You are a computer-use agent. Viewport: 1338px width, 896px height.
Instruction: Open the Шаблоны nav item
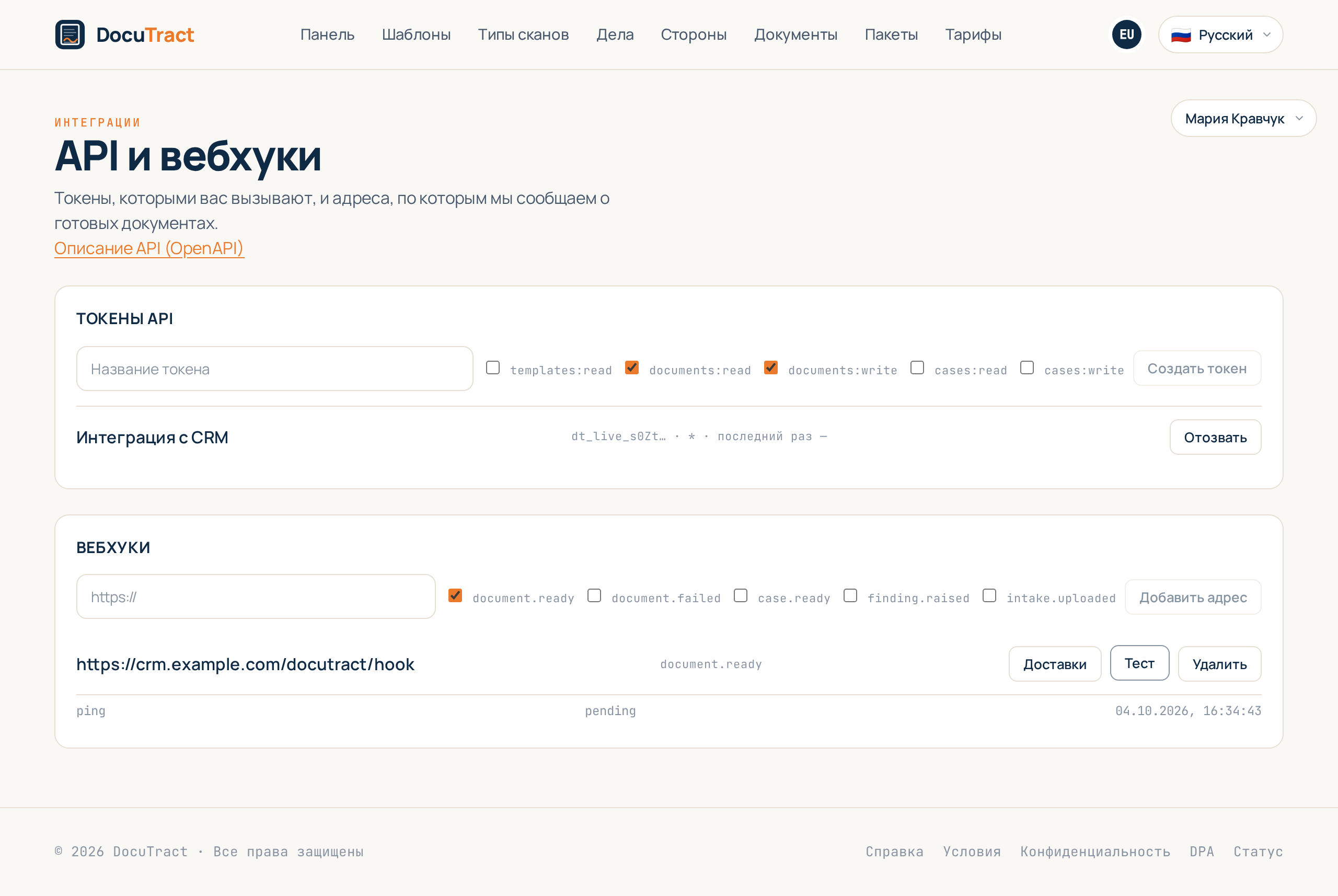416,35
